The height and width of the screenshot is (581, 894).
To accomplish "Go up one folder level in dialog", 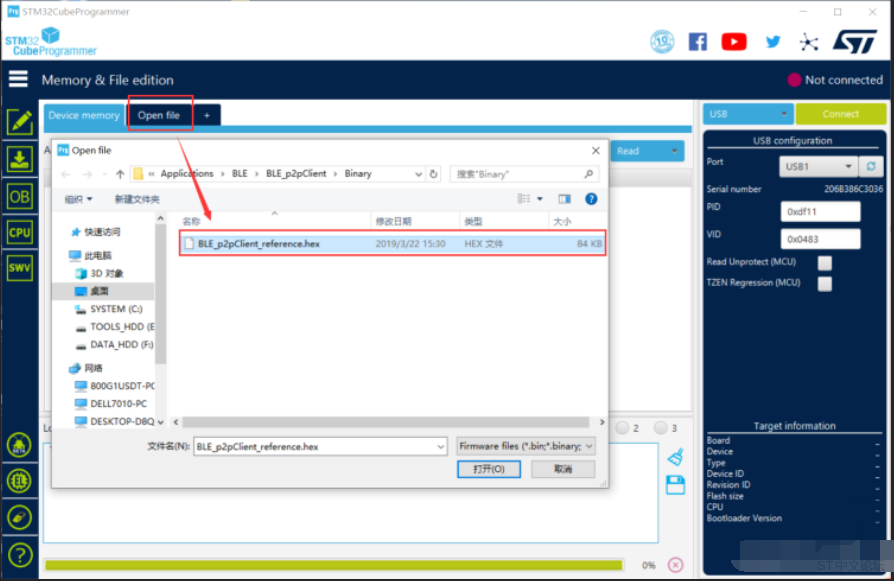I will [x=120, y=174].
